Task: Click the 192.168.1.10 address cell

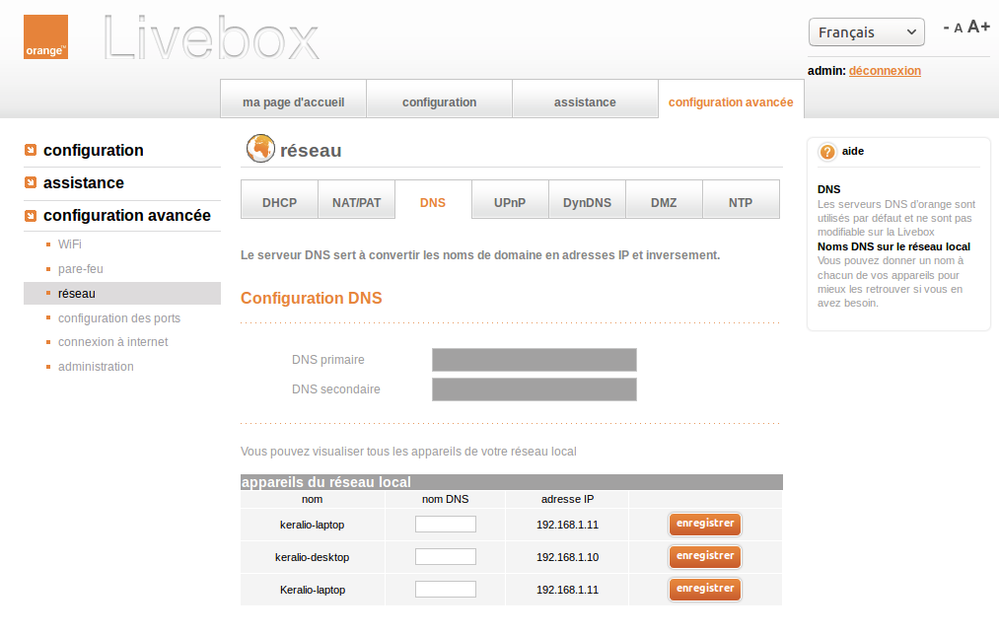Action: pos(567,557)
